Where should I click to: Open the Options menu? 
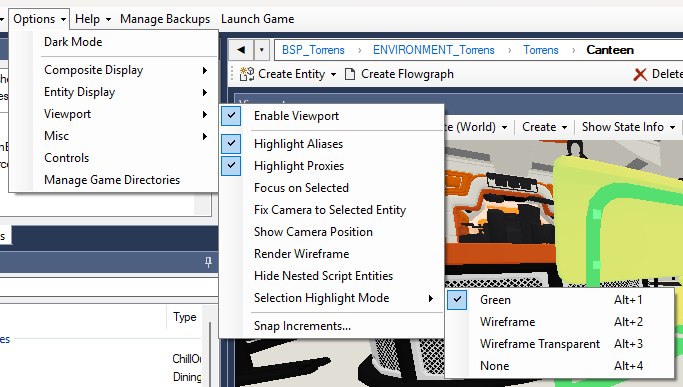(39, 19)
